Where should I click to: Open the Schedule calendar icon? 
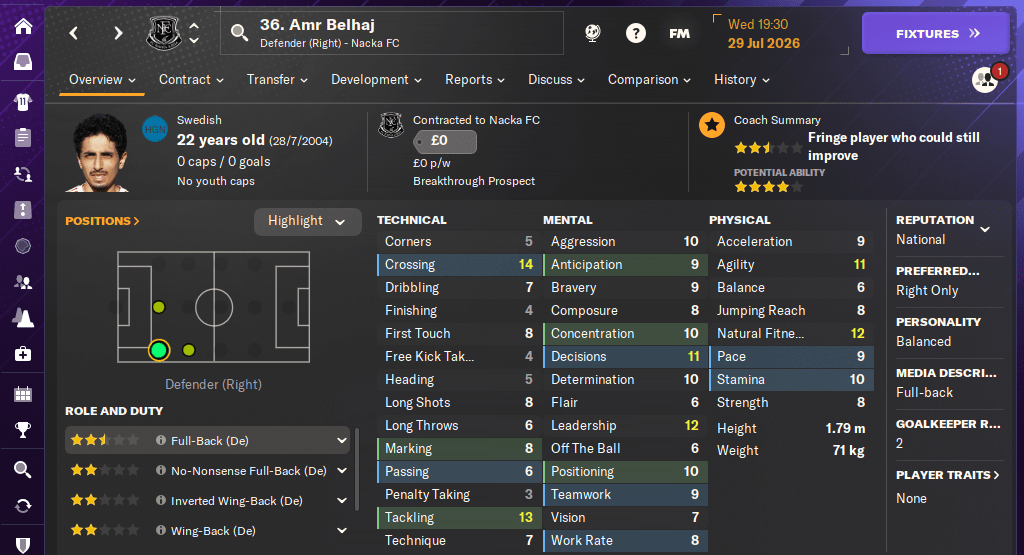point(22,393)
